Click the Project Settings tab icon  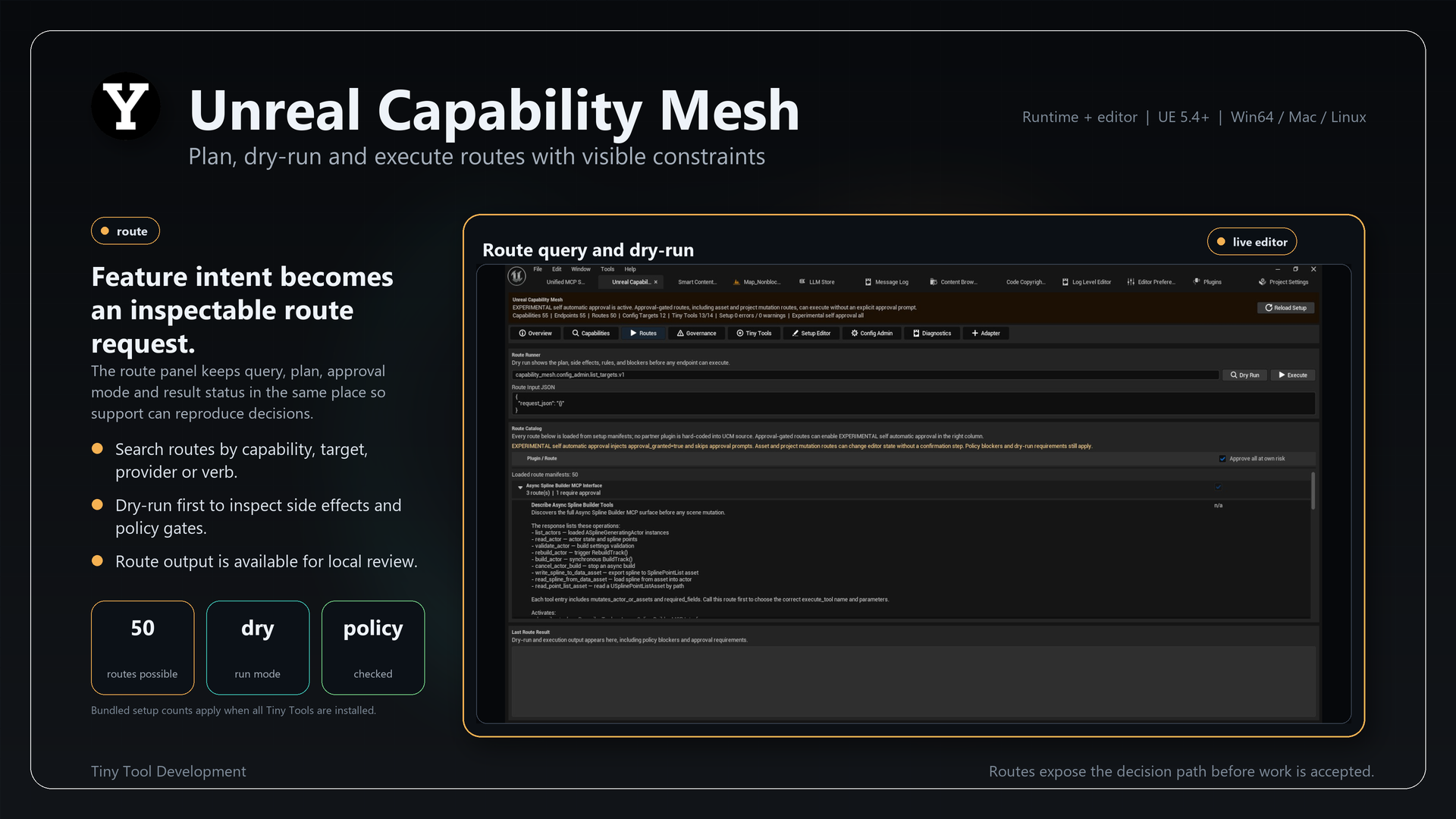click(x=1262, y=282)
